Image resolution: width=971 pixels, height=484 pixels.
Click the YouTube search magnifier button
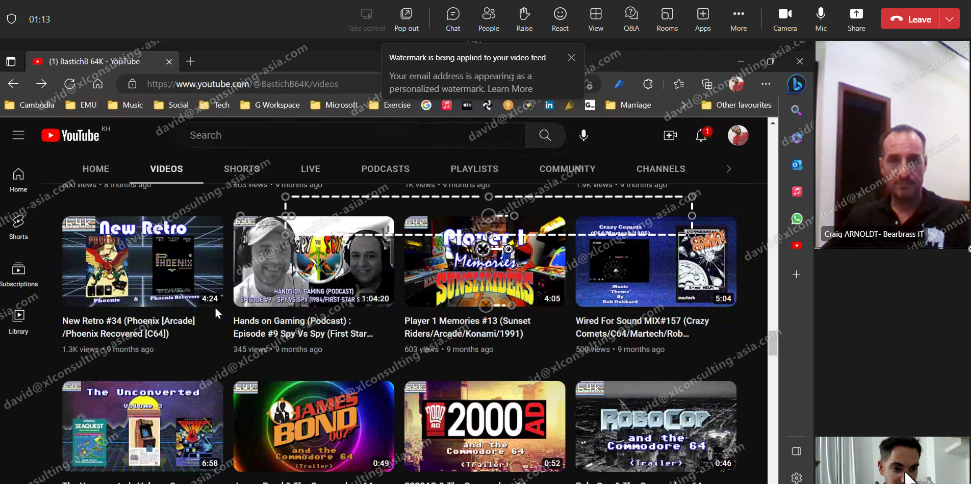(545, 135)
